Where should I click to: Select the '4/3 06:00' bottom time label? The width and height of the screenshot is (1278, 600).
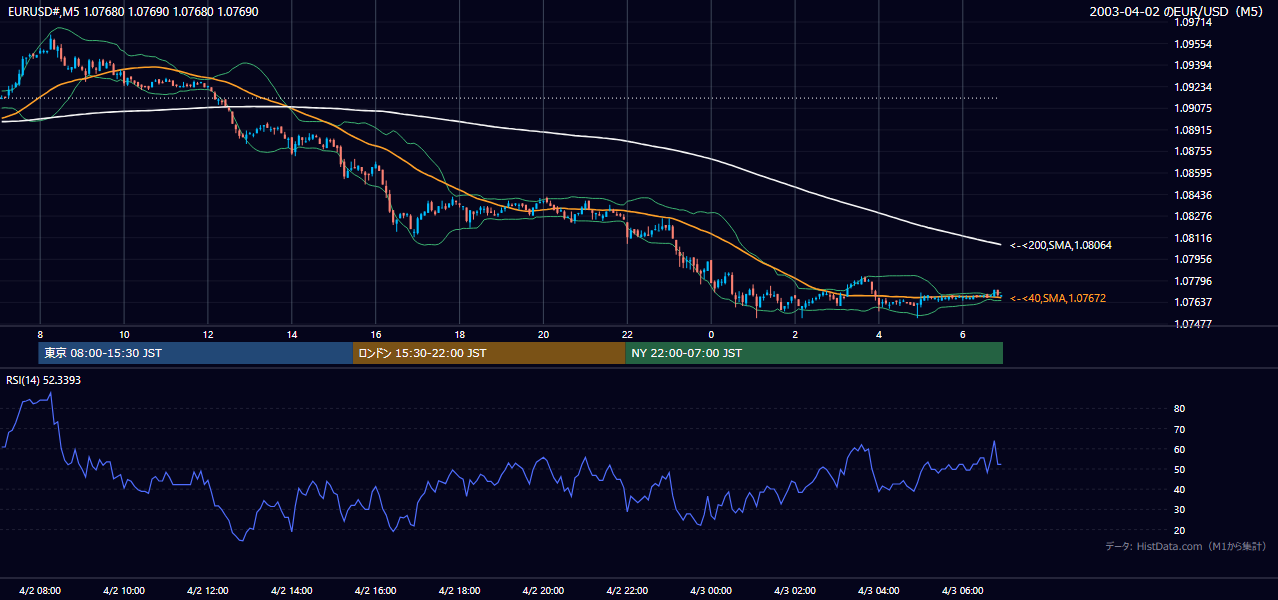(x=963, y=590)
